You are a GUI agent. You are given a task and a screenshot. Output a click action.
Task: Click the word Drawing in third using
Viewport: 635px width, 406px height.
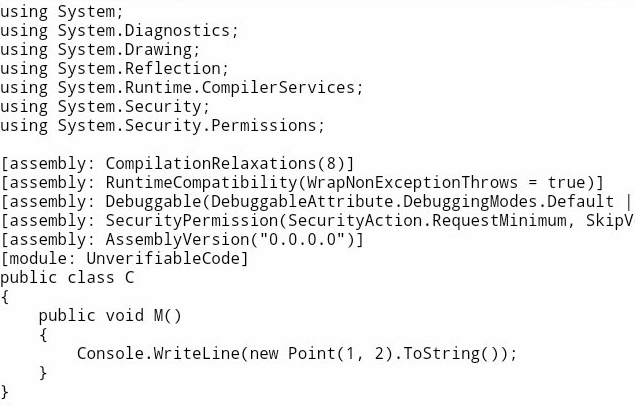(x=158, y=50)
